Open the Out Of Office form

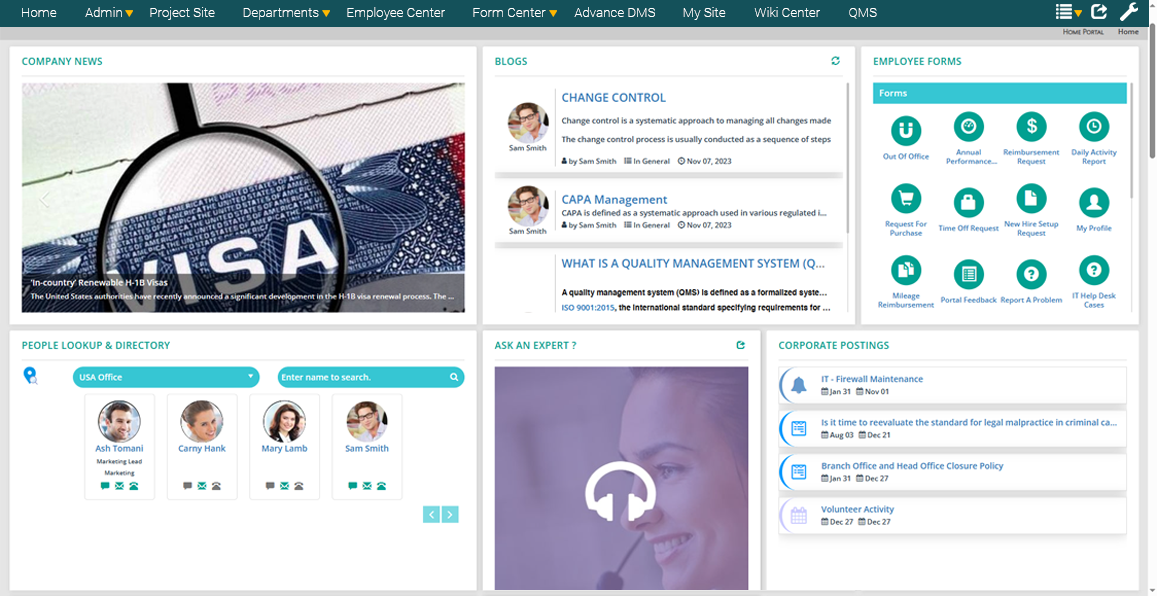(x=905, y=131)
